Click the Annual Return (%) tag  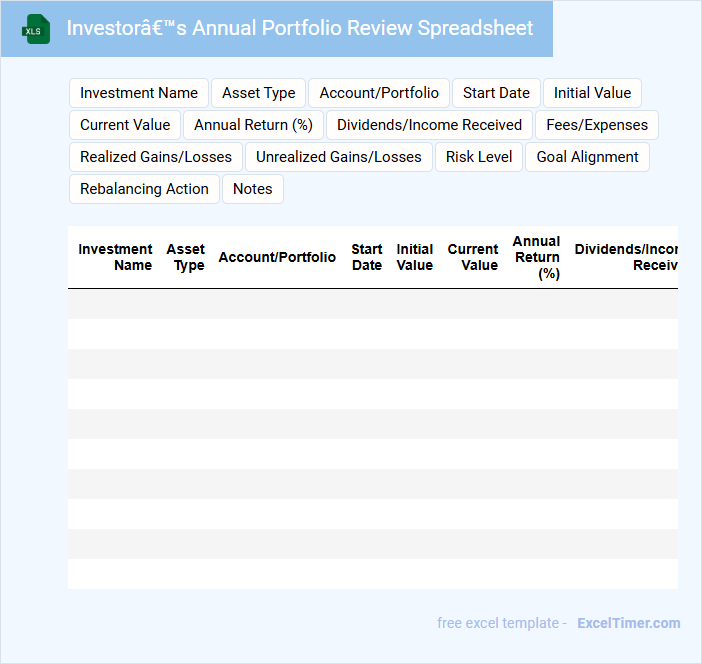[253, 125]
